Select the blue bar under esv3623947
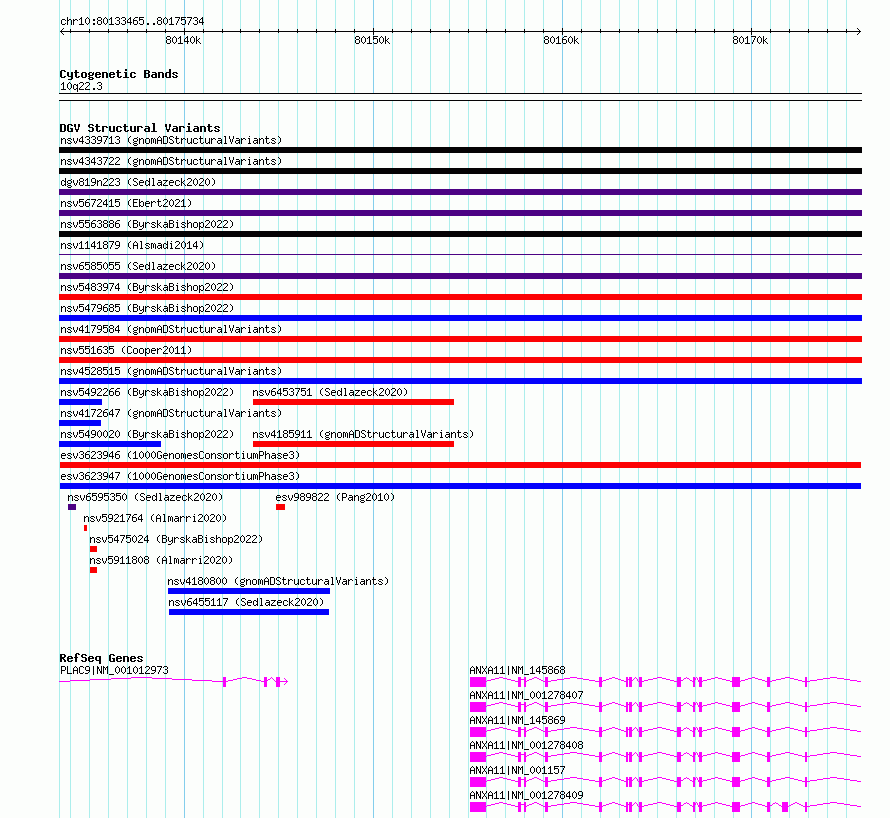Viewport: 890px width, 818px height. (x=460, y=486)
